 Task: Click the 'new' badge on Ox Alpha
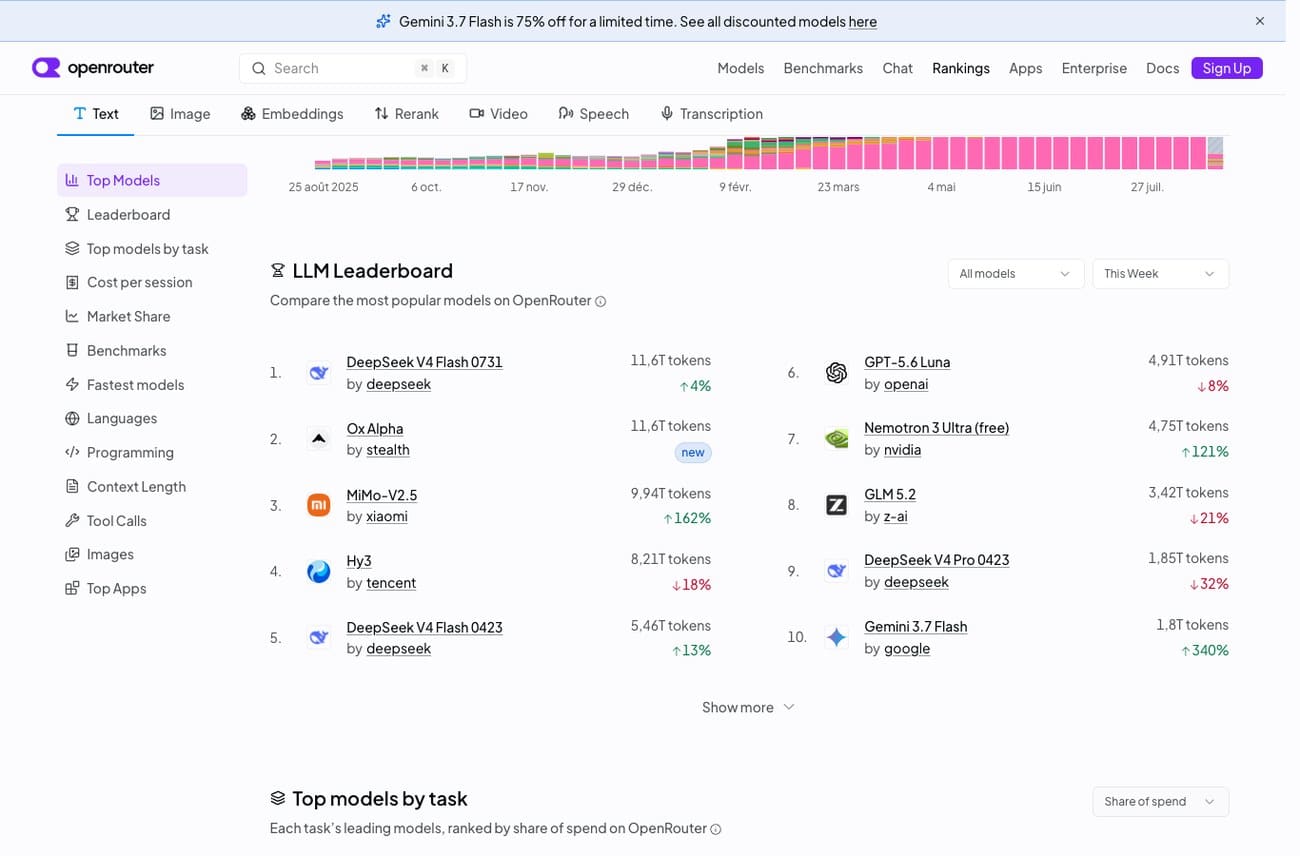(x=693, y=453)
